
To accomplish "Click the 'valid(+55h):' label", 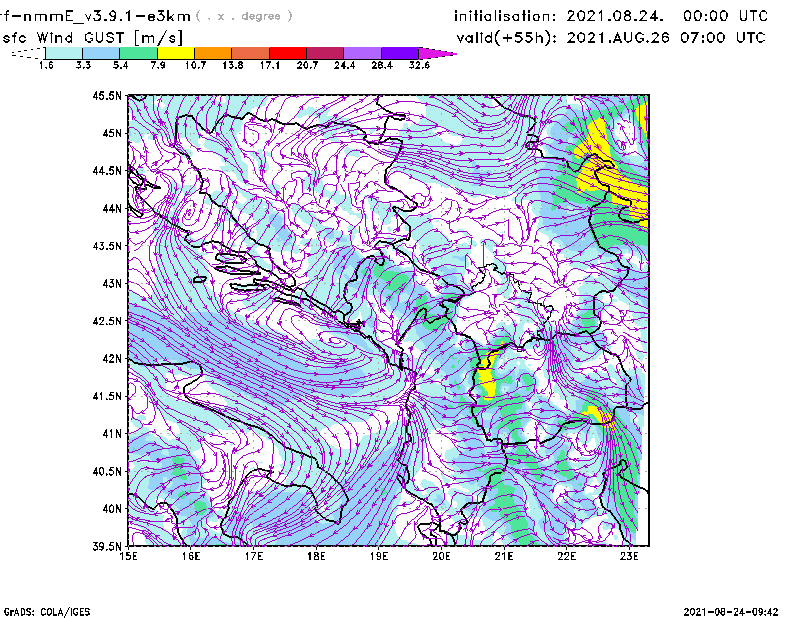I will coord(507,38).
